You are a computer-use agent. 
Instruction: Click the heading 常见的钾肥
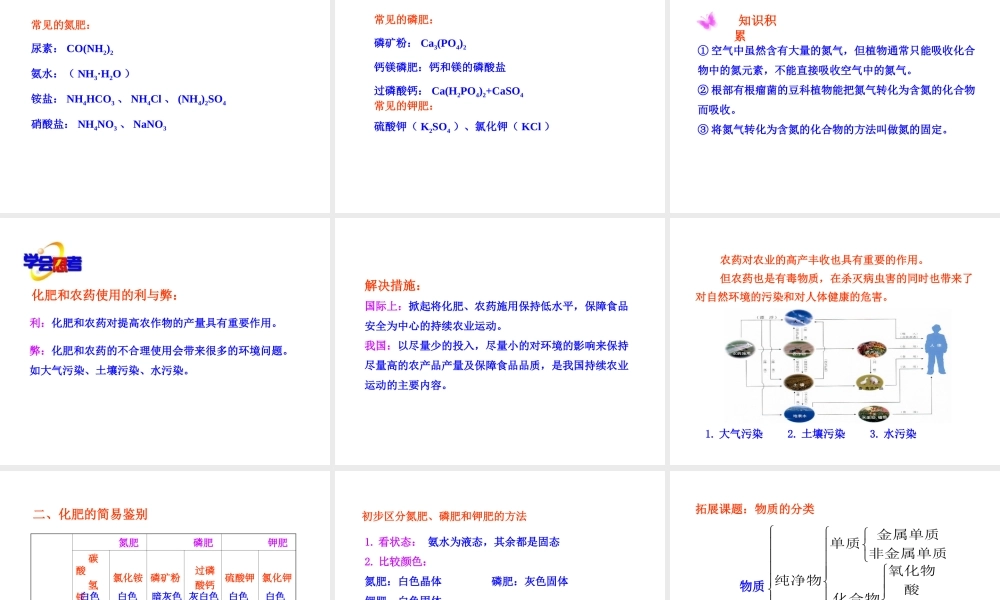click(x=404, y=106)
